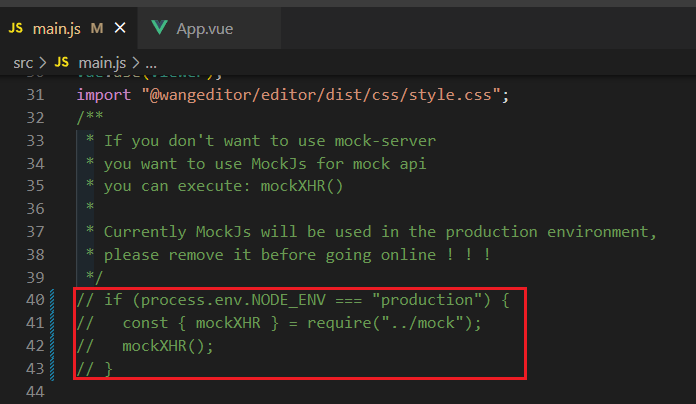Viewport: 696px width, 404px height.
Task: Click the JS icon in the breadcrumb
Action: pyautogui.click(x=59, y=62)
